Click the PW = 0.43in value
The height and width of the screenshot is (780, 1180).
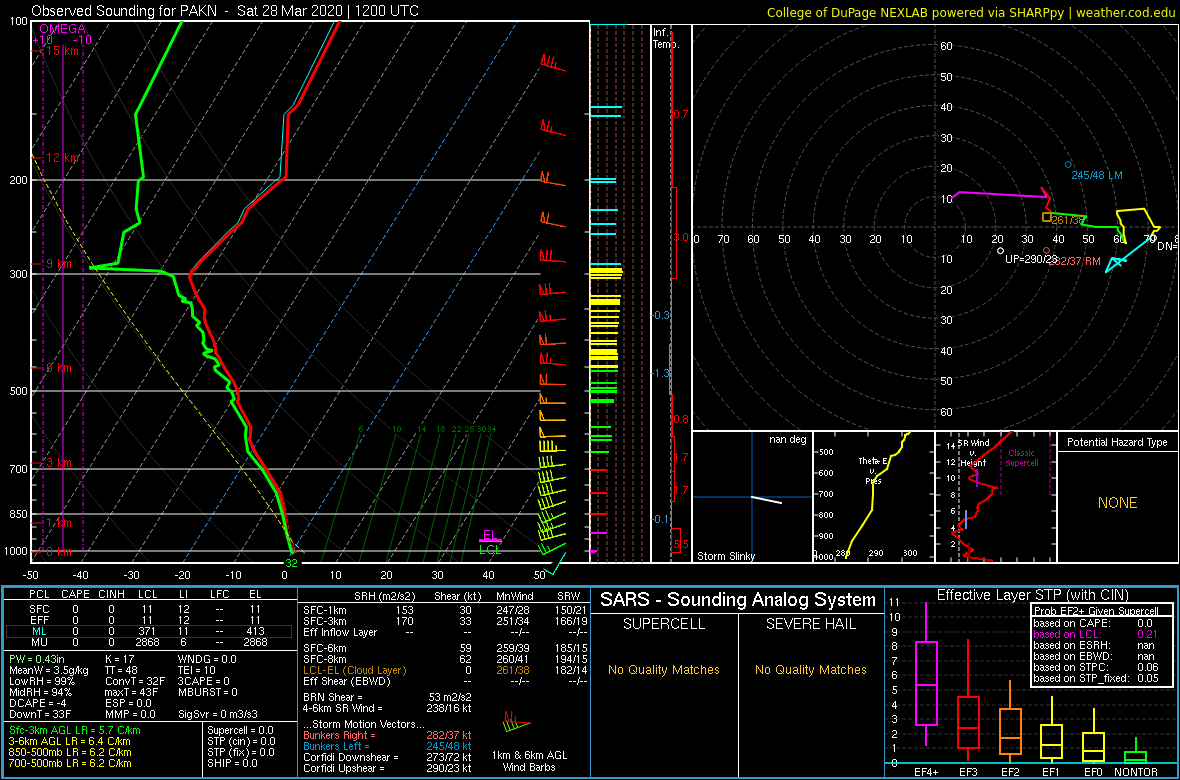41,660
